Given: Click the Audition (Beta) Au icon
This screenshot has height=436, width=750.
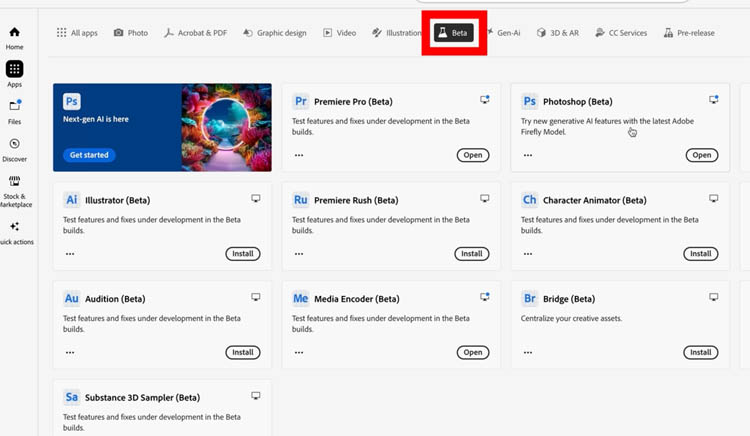Looking at the screenshot, I should click(x=72, y=299).
